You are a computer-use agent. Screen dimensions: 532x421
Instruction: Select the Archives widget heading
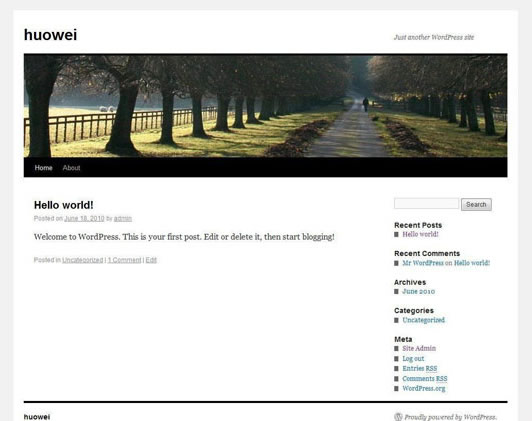click(x=410, y=282)
